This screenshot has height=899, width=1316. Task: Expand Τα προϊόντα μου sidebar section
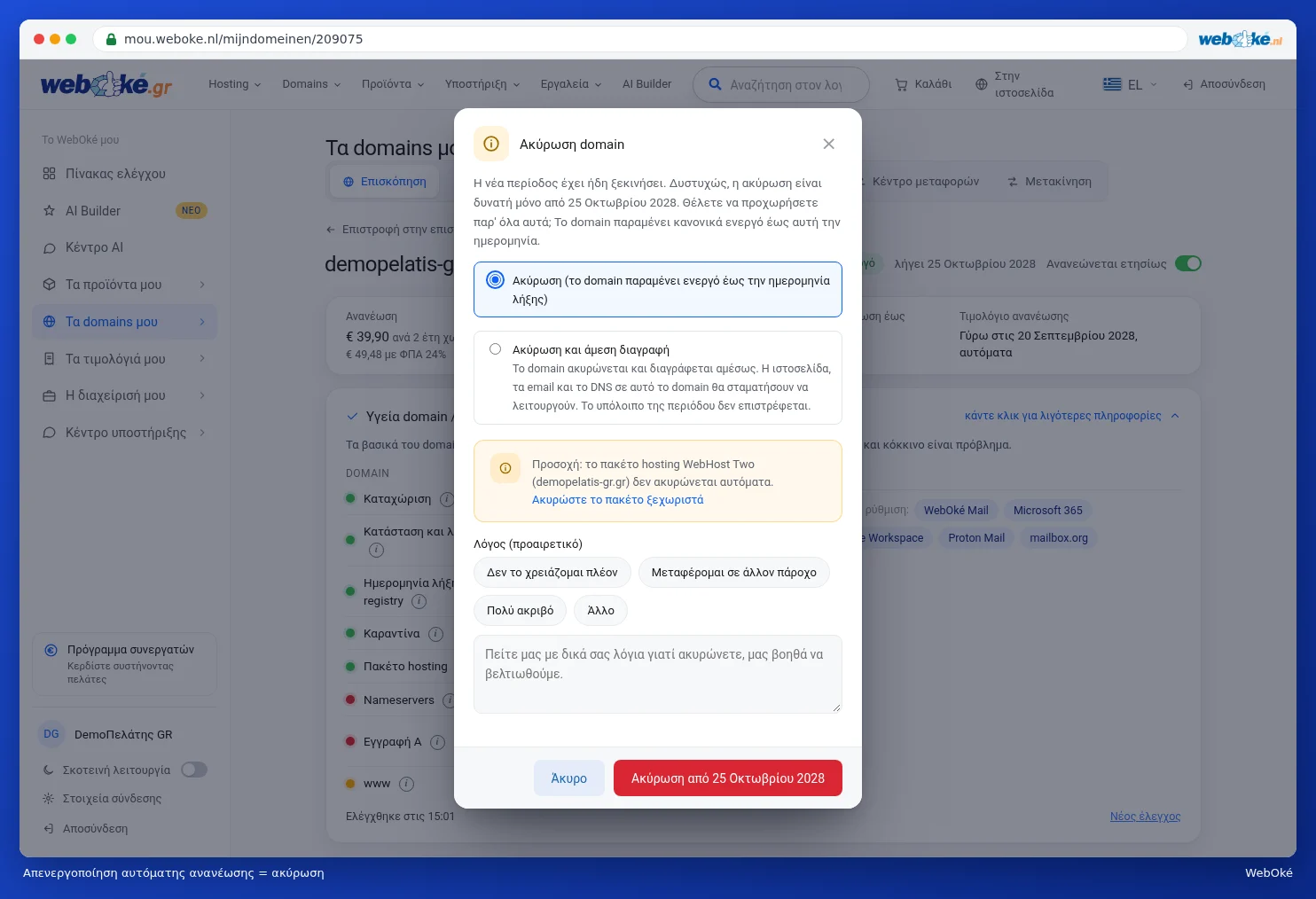(124, 285)
